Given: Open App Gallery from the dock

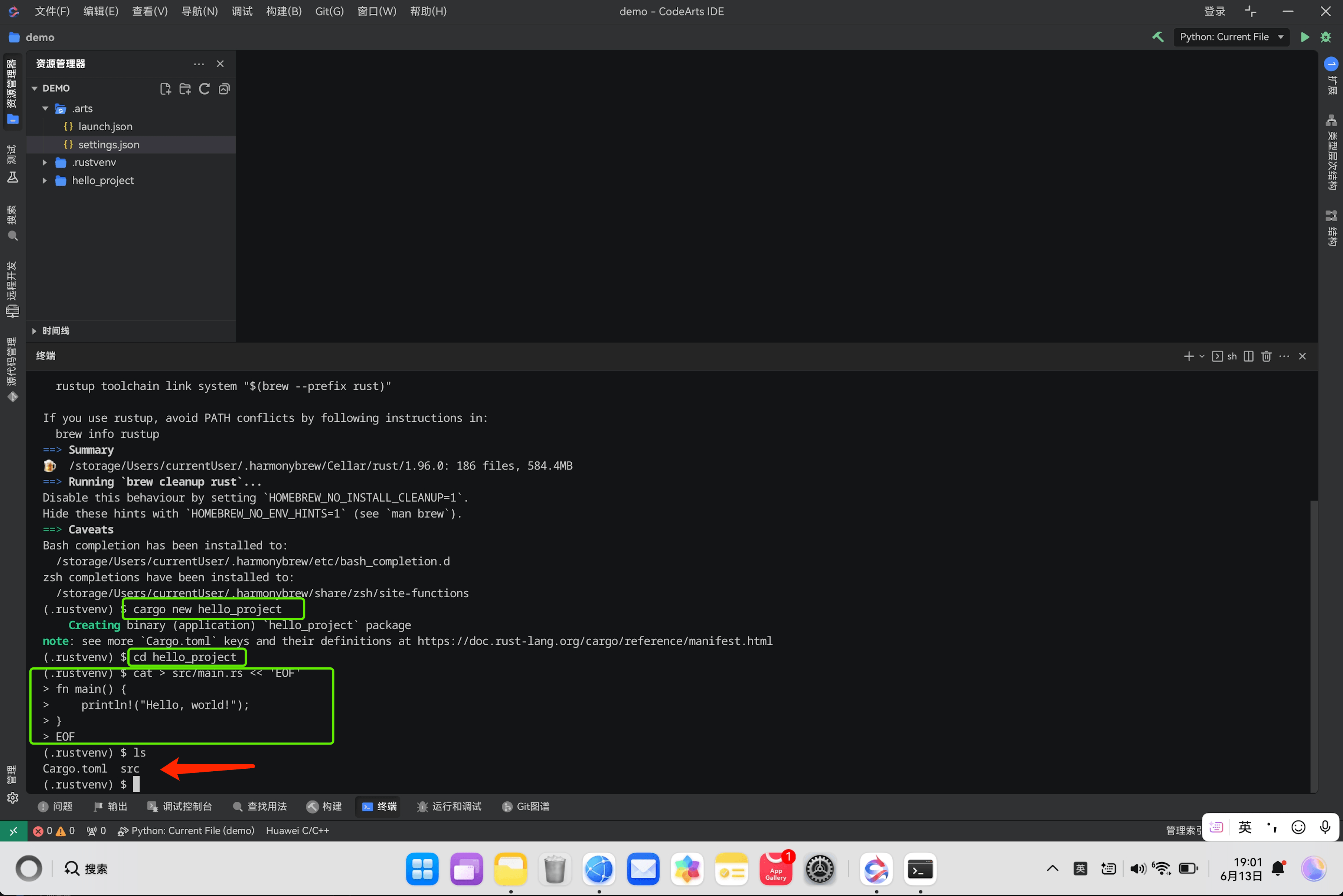Looking at the screenshot, I should tap(775, 870).
